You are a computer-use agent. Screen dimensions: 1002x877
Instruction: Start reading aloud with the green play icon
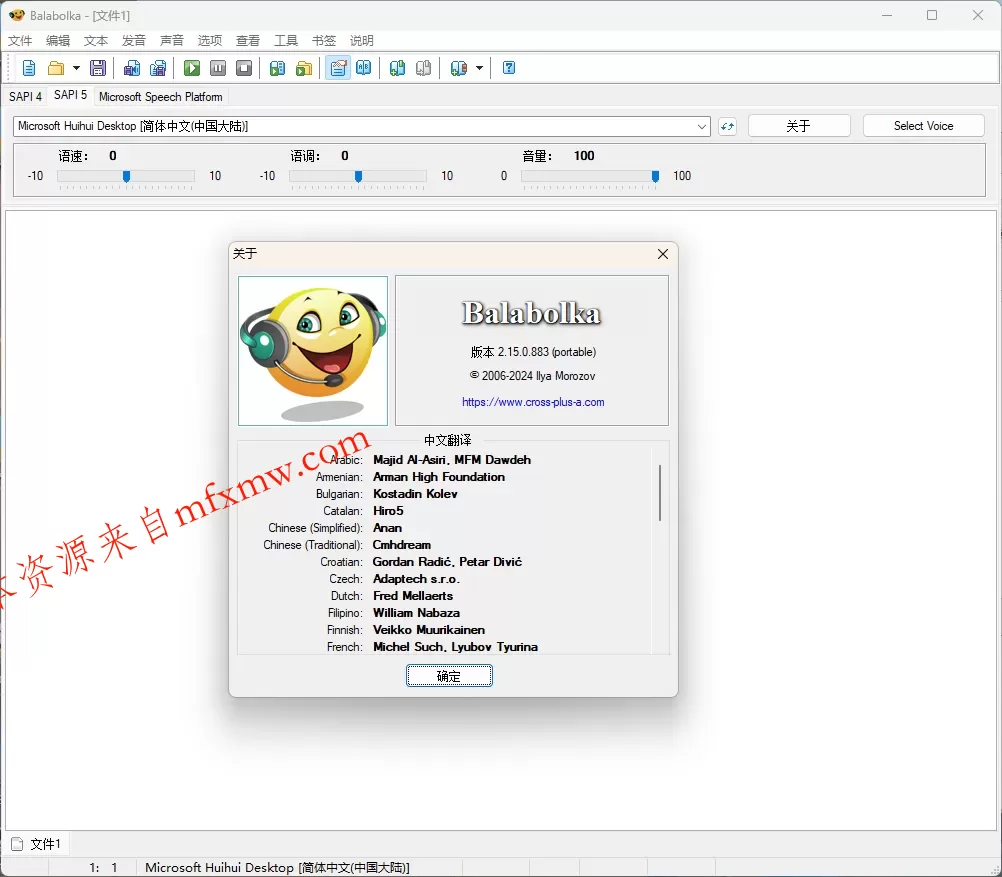pyautogui.click(x=192, y=68)
